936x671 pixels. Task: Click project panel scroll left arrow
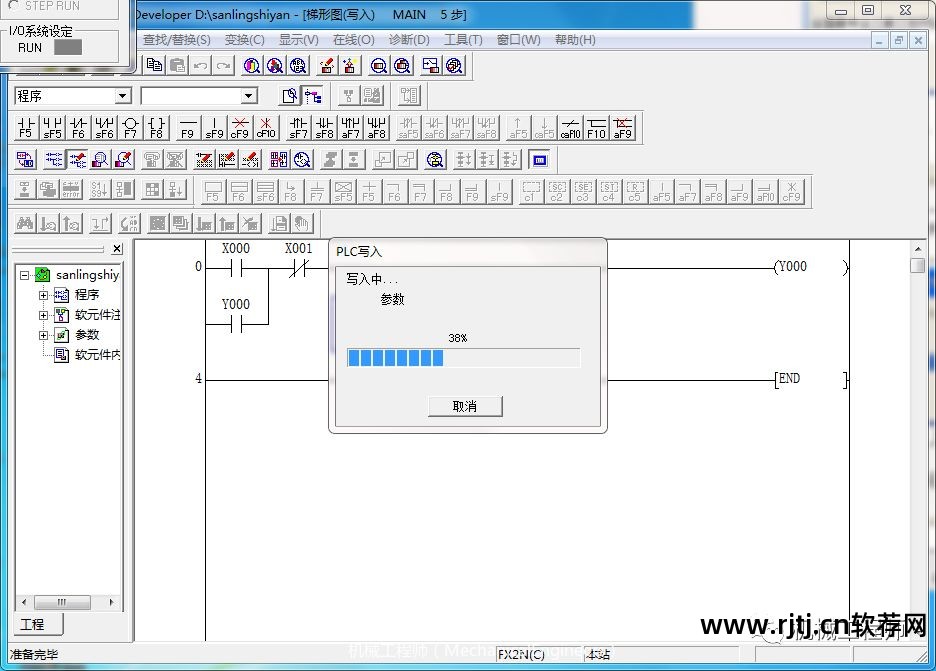pos(24,602)
